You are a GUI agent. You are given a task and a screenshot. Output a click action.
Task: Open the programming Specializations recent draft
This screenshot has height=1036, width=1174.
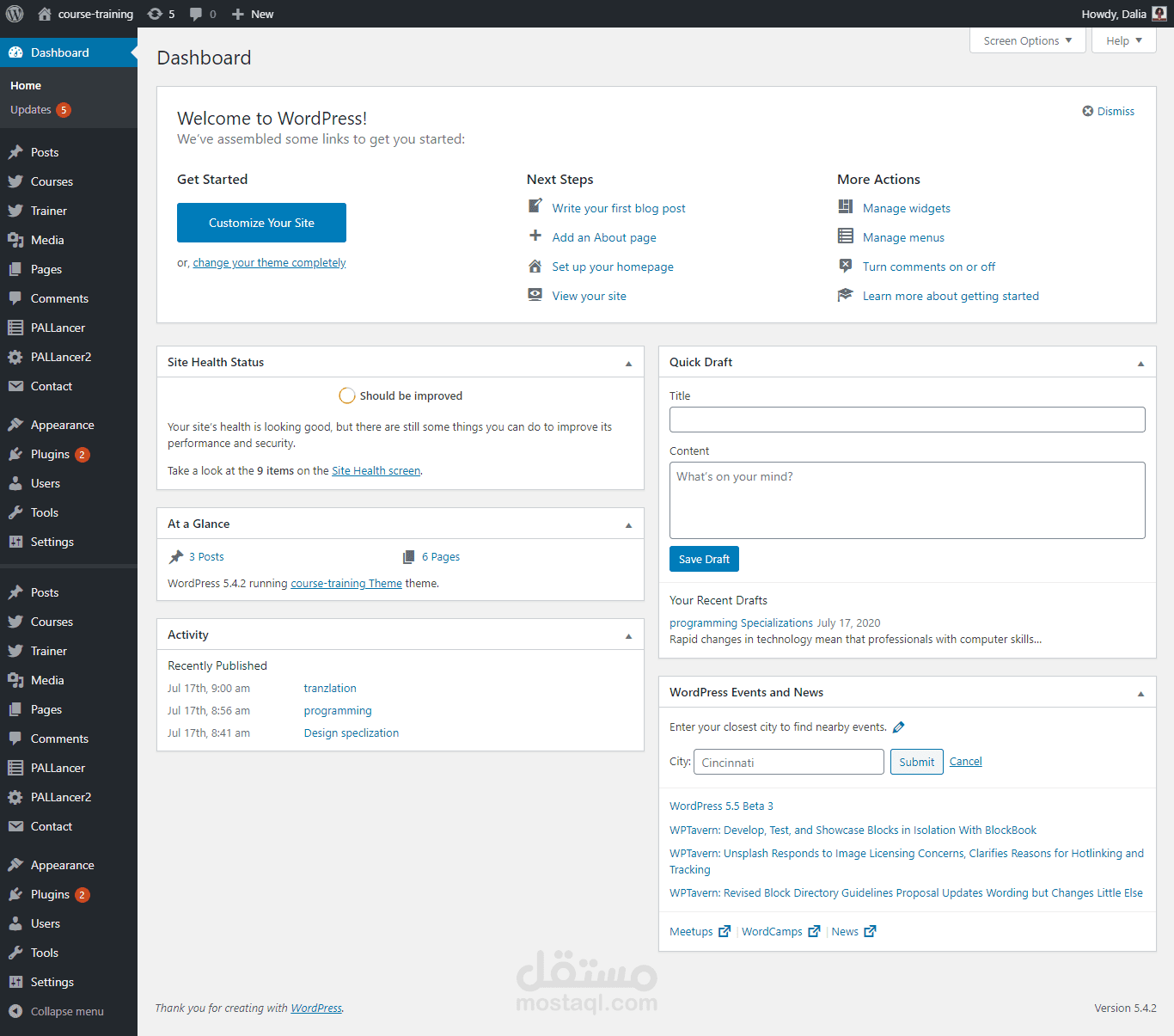pyautogui.click(x=741, y=623)
